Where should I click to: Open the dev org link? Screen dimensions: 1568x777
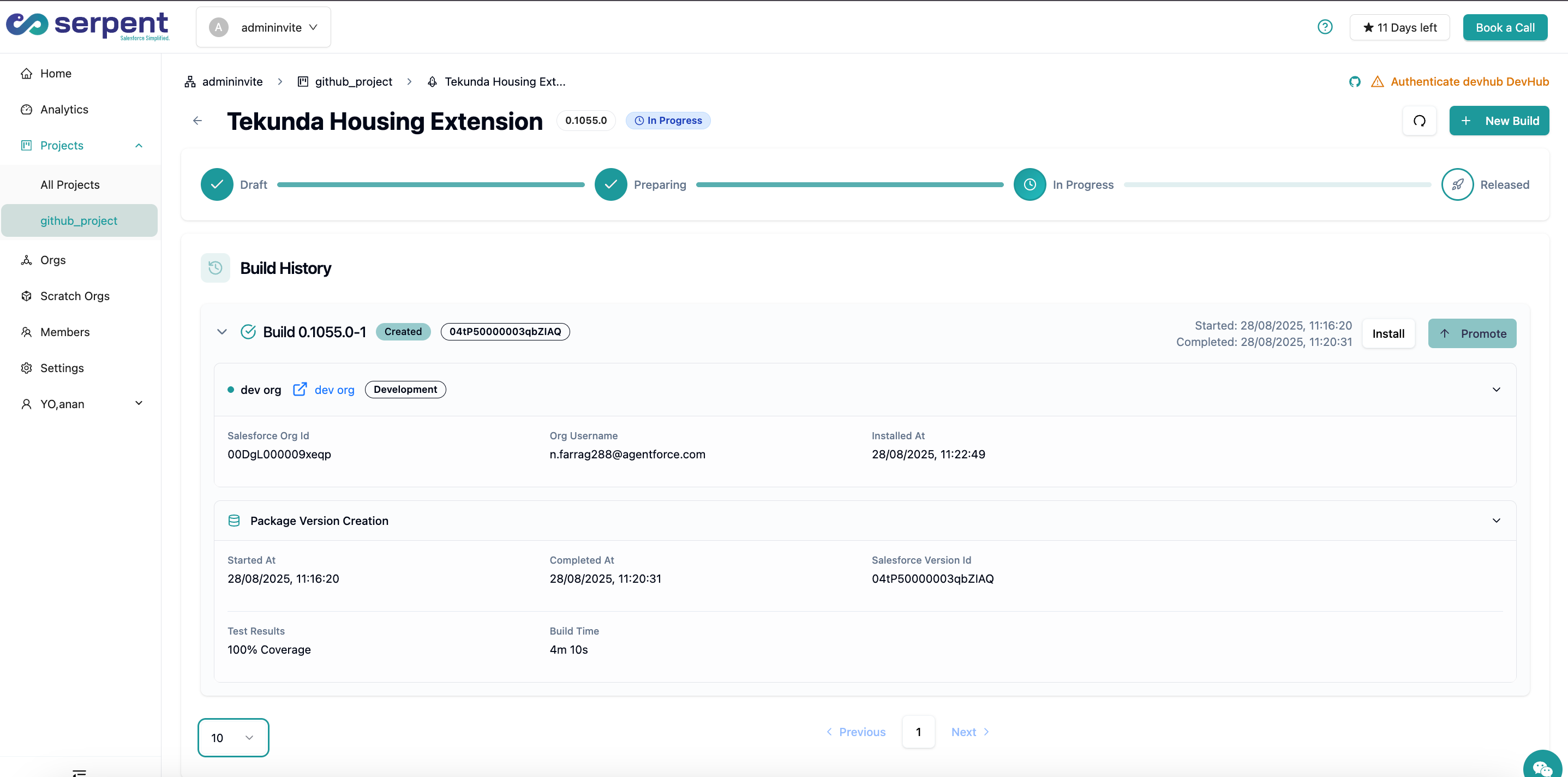[334, 390]
